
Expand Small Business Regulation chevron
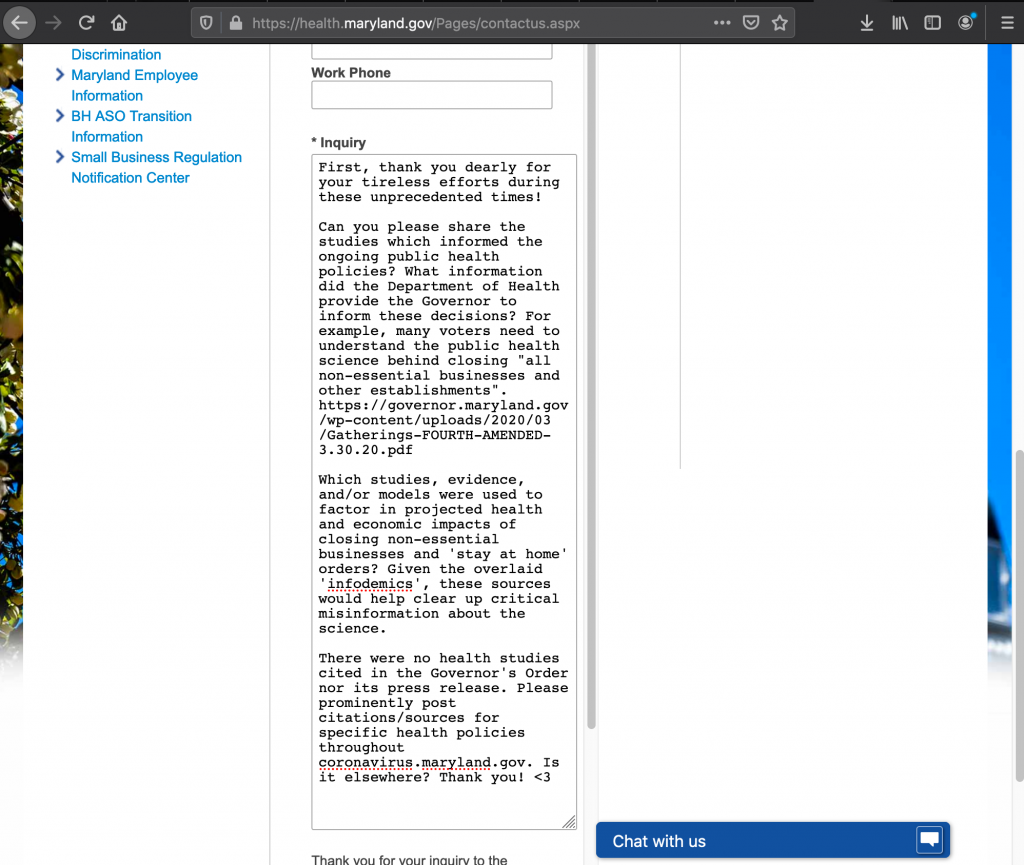(59, 157)
